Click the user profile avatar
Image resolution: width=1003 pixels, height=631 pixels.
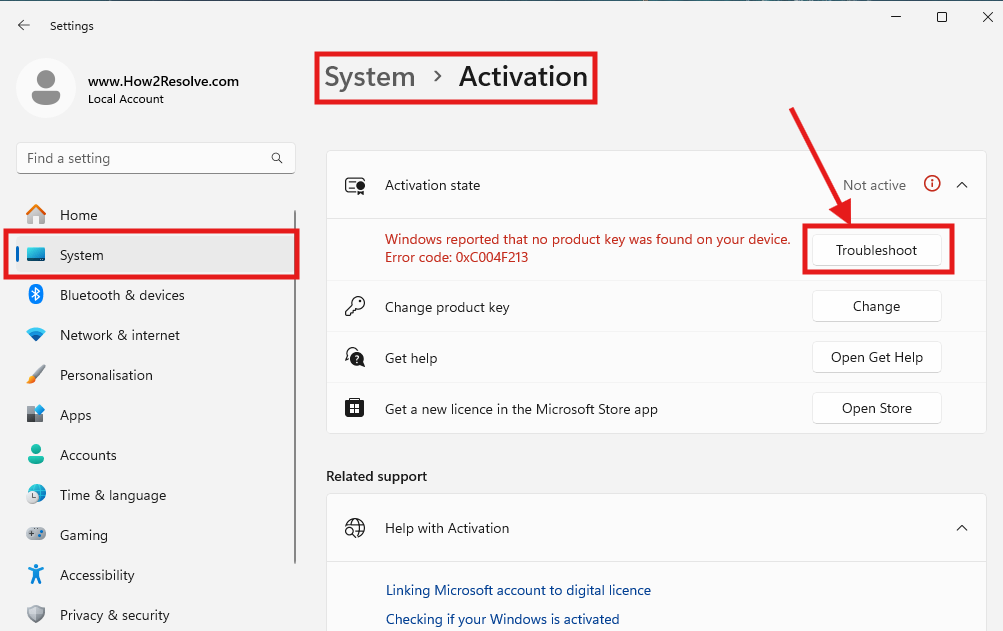pyautogui.click(x=46, y=88)
